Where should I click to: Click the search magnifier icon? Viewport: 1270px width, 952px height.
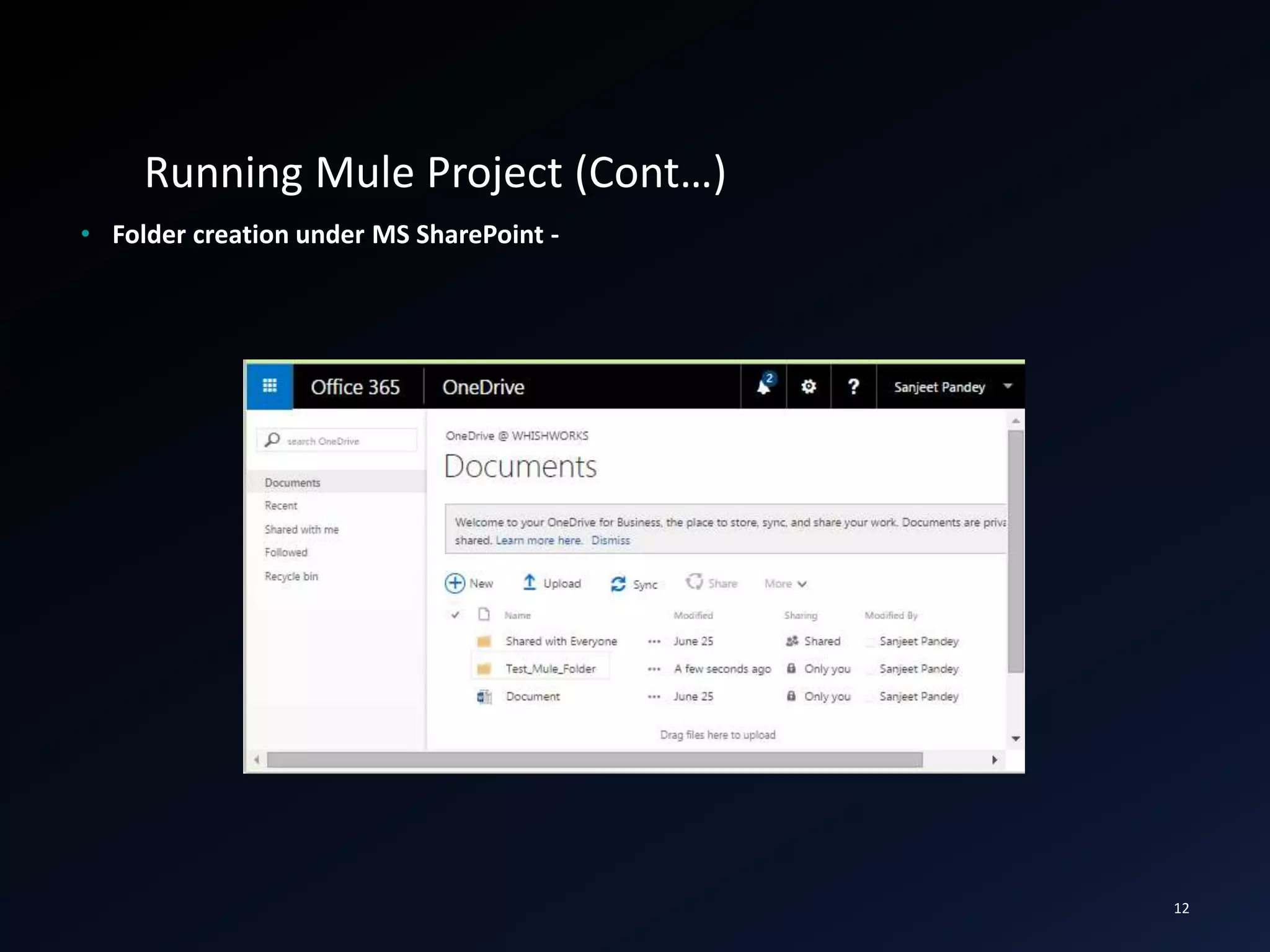click(272, 440)
